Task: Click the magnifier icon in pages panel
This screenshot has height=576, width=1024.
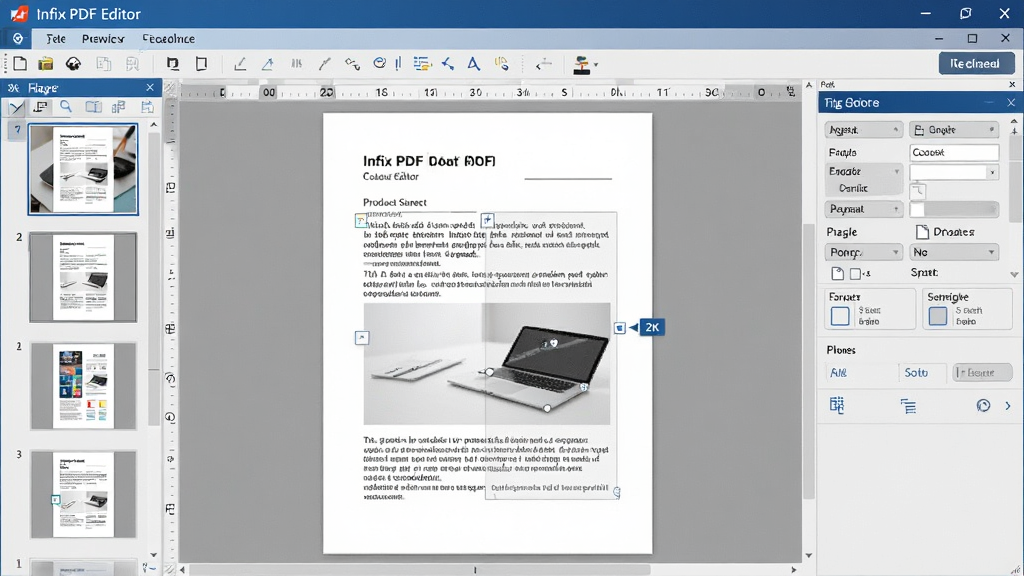Action: (66, 106)
